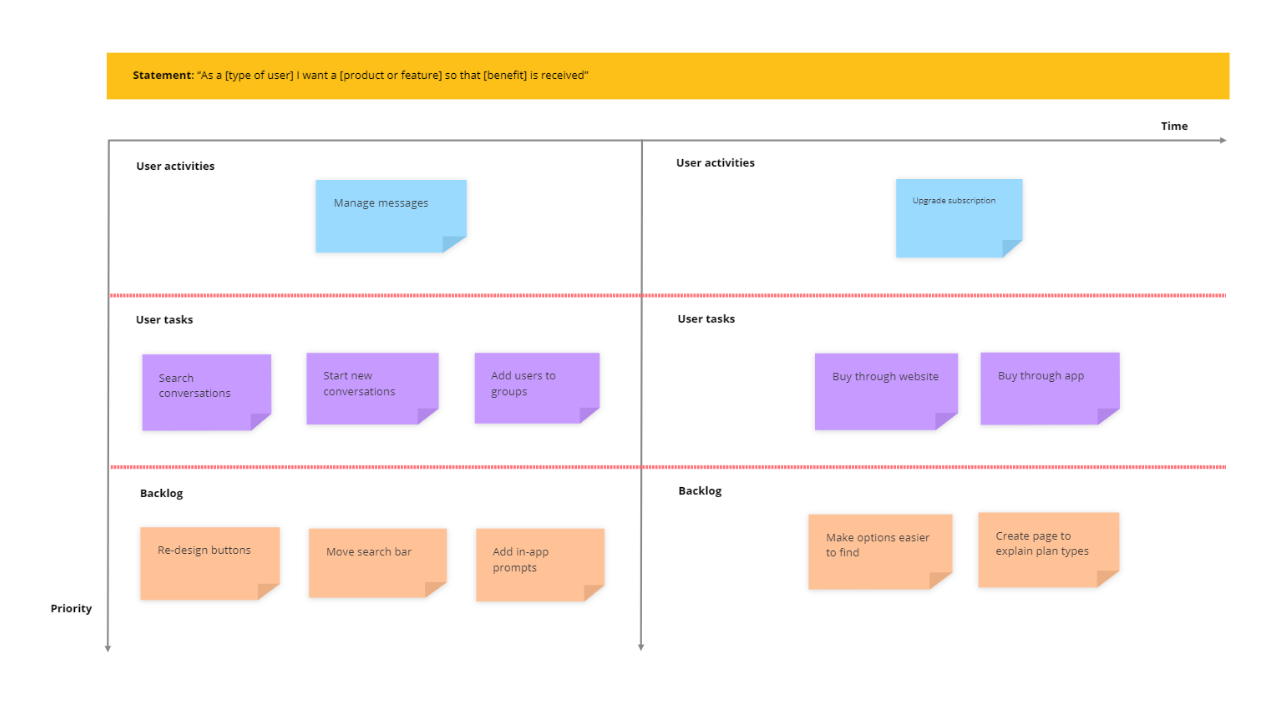1280x720 pixels.
Task: Select the Re-design buttons backlog note
Action: pos(210,563)
